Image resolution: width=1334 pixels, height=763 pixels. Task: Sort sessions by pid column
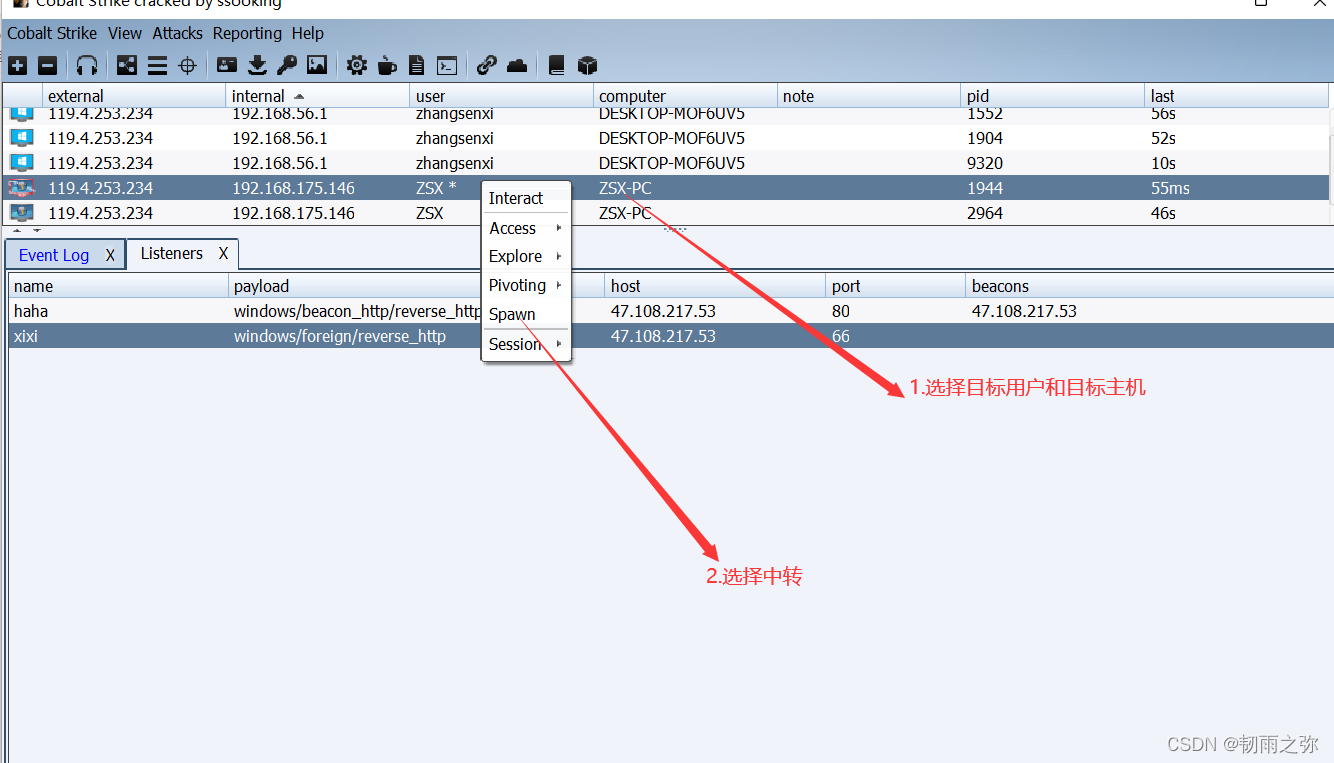(x=1053, y=96)
